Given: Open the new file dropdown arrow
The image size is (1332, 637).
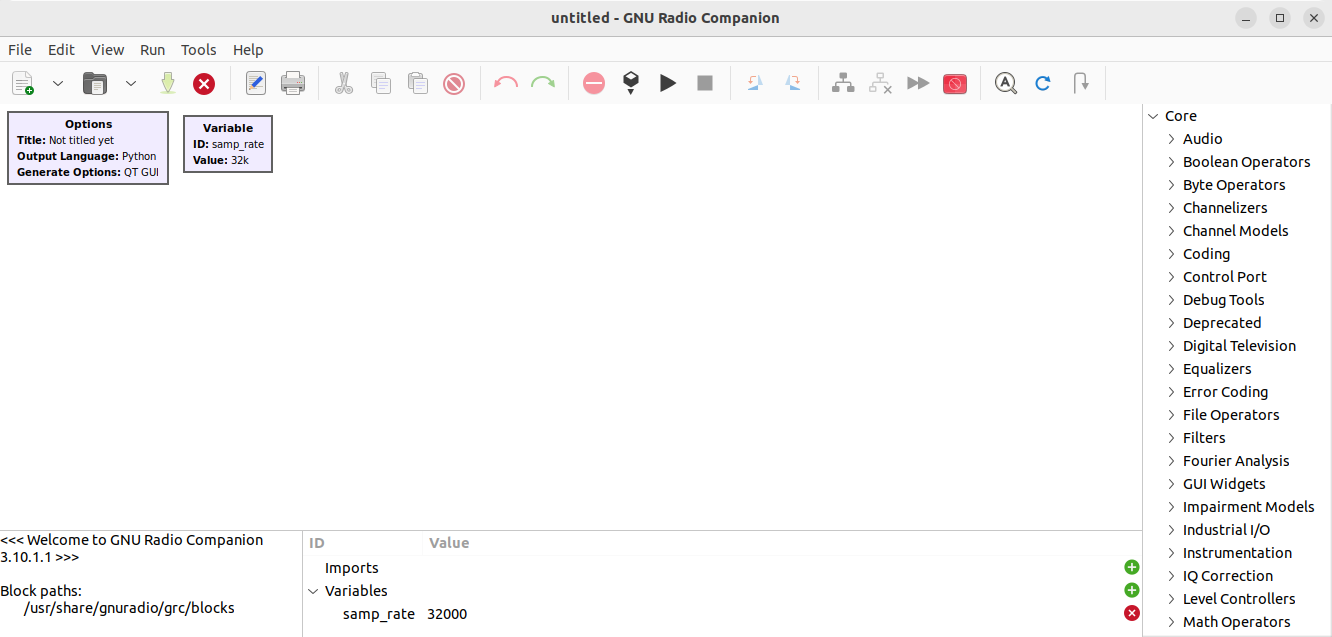Looking at the screenshot, I should (58, 84).
